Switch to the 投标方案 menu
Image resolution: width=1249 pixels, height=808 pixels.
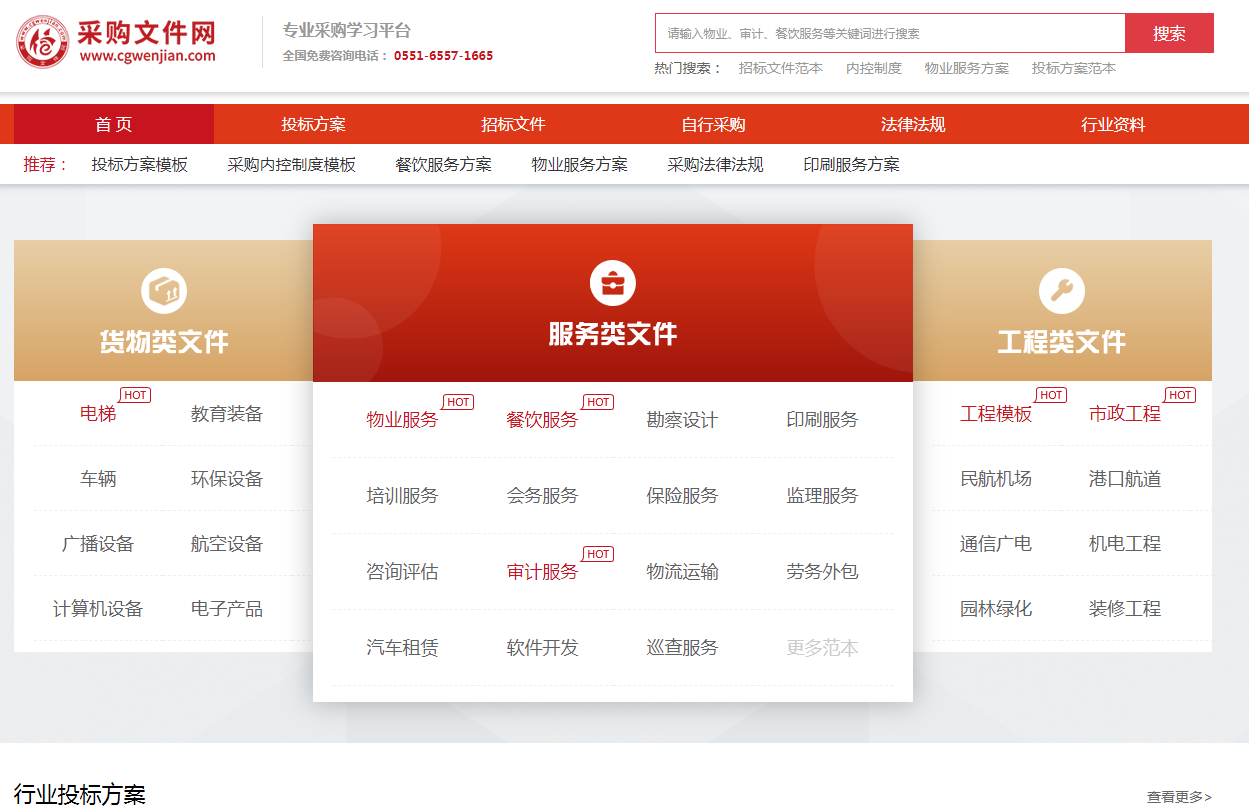pos(311,123)
